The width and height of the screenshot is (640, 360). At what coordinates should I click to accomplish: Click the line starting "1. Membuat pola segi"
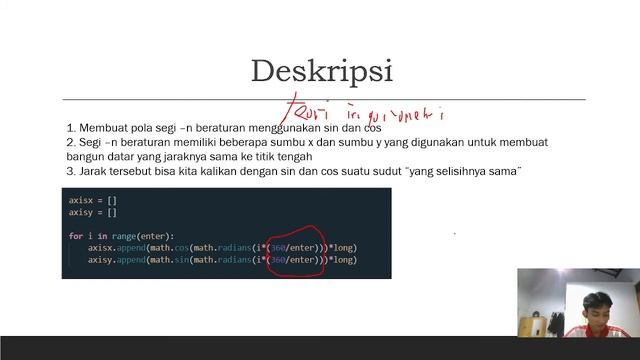(224, 128)
